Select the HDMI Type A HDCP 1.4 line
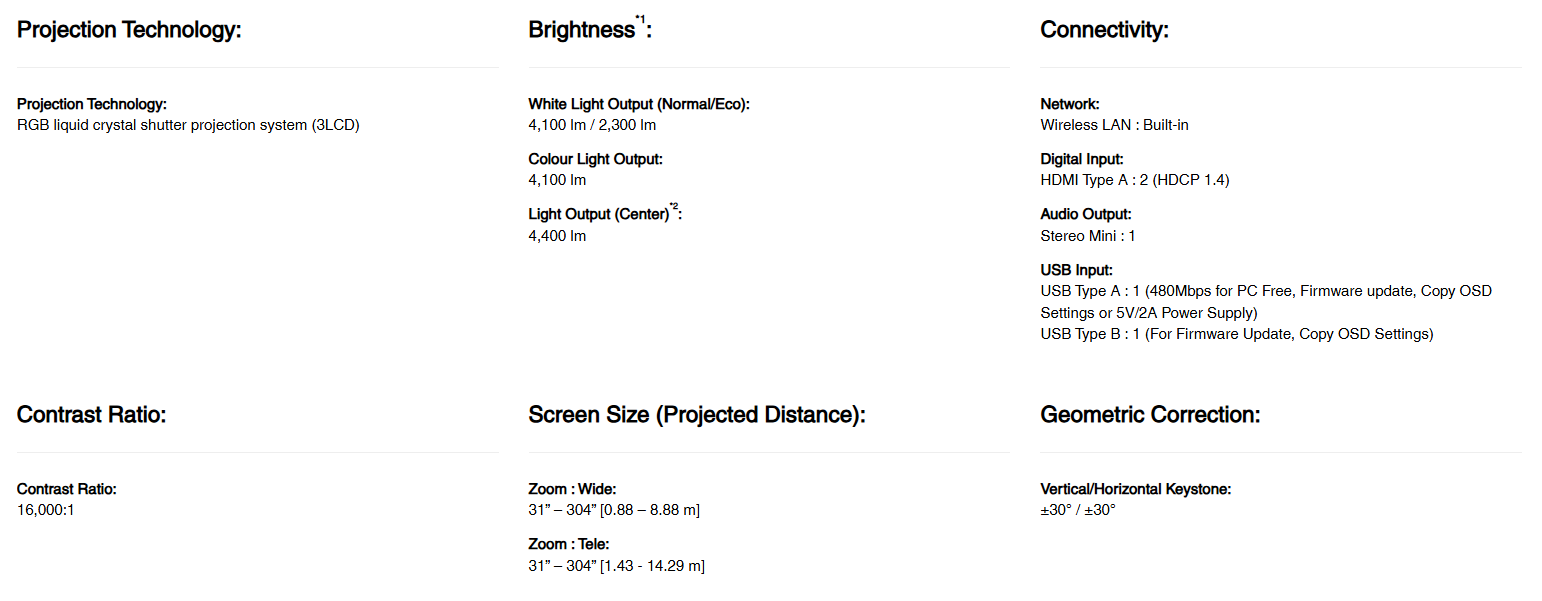Viewport: 1542px width, 601px height. tap(1134, 180)
